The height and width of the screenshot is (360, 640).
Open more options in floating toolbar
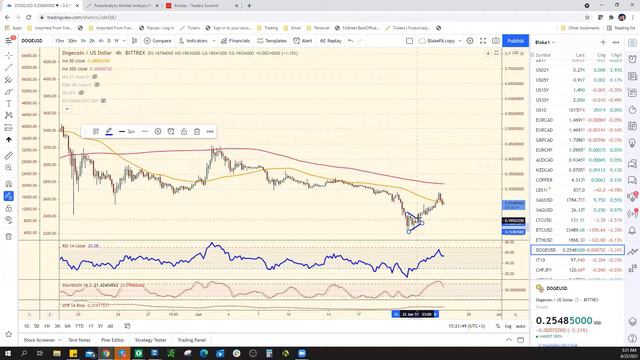pyautogui.click(x=210, y=131)
